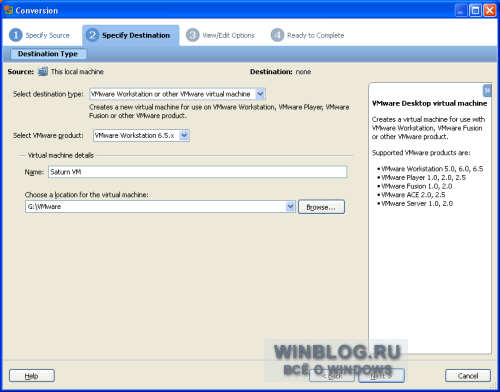500x392 pixels.
Task: Click 'Choose a location for the virtual machine:' label
Action: (x=87, y=195)
